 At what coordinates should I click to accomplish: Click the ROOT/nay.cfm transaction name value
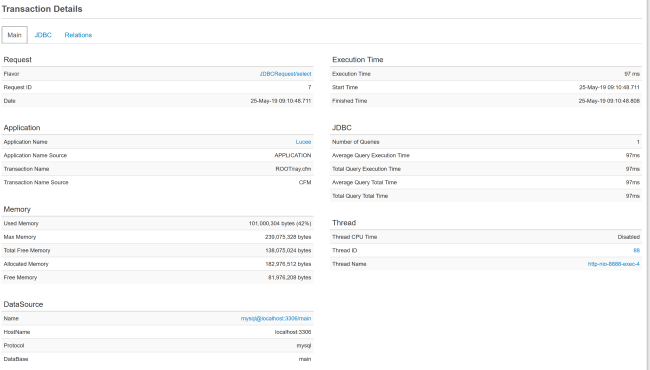tap(293, 169)
